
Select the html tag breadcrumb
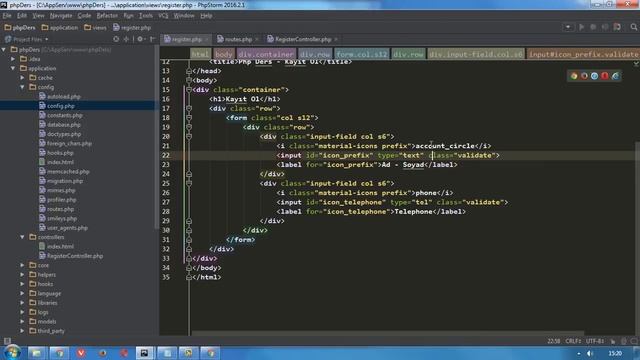(x=200, y=54)
